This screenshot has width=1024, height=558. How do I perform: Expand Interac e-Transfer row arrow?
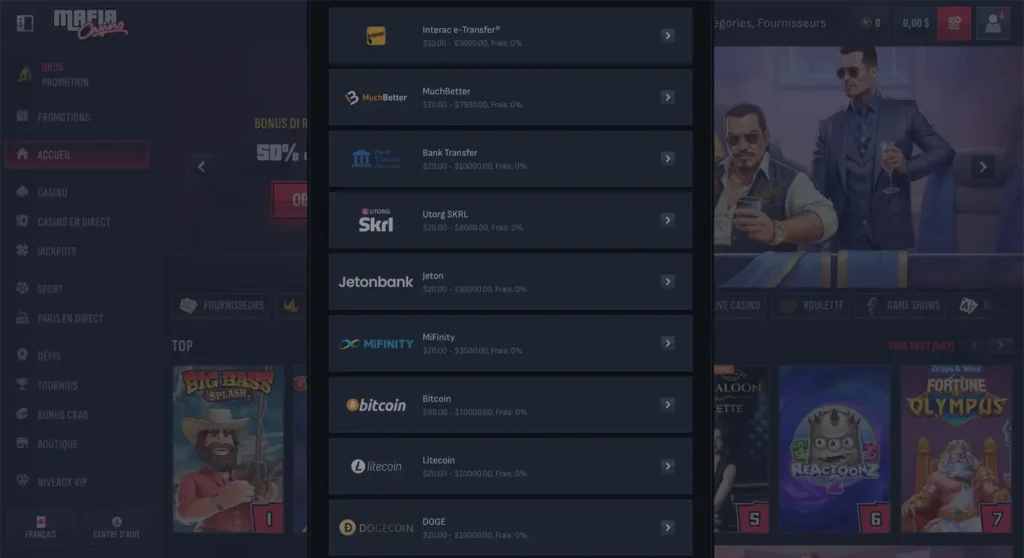(667, 35)
